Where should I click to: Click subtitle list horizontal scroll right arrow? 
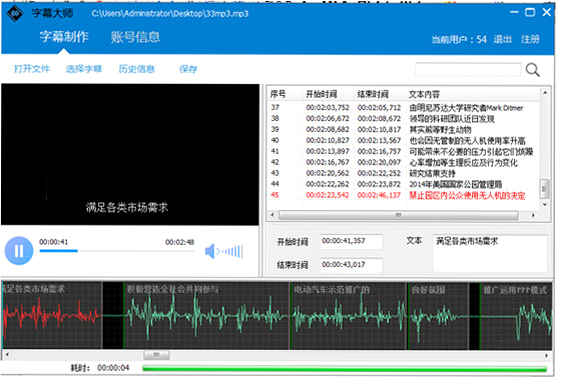(533, 215)
